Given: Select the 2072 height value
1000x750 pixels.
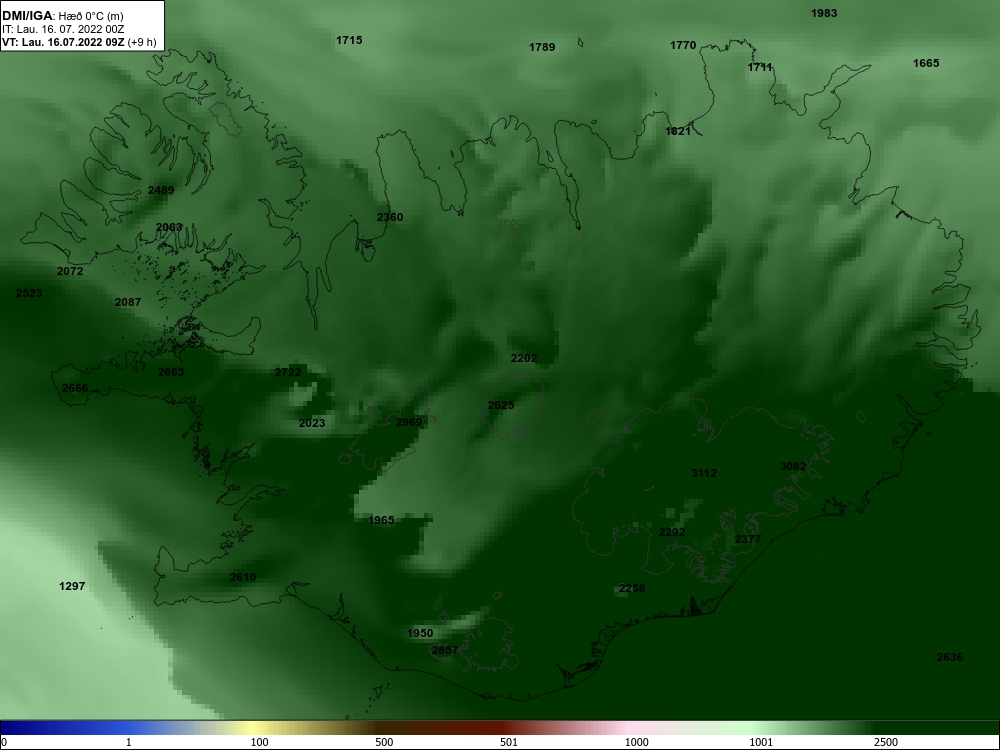Looking at the screenshot, I should point(70,271).
